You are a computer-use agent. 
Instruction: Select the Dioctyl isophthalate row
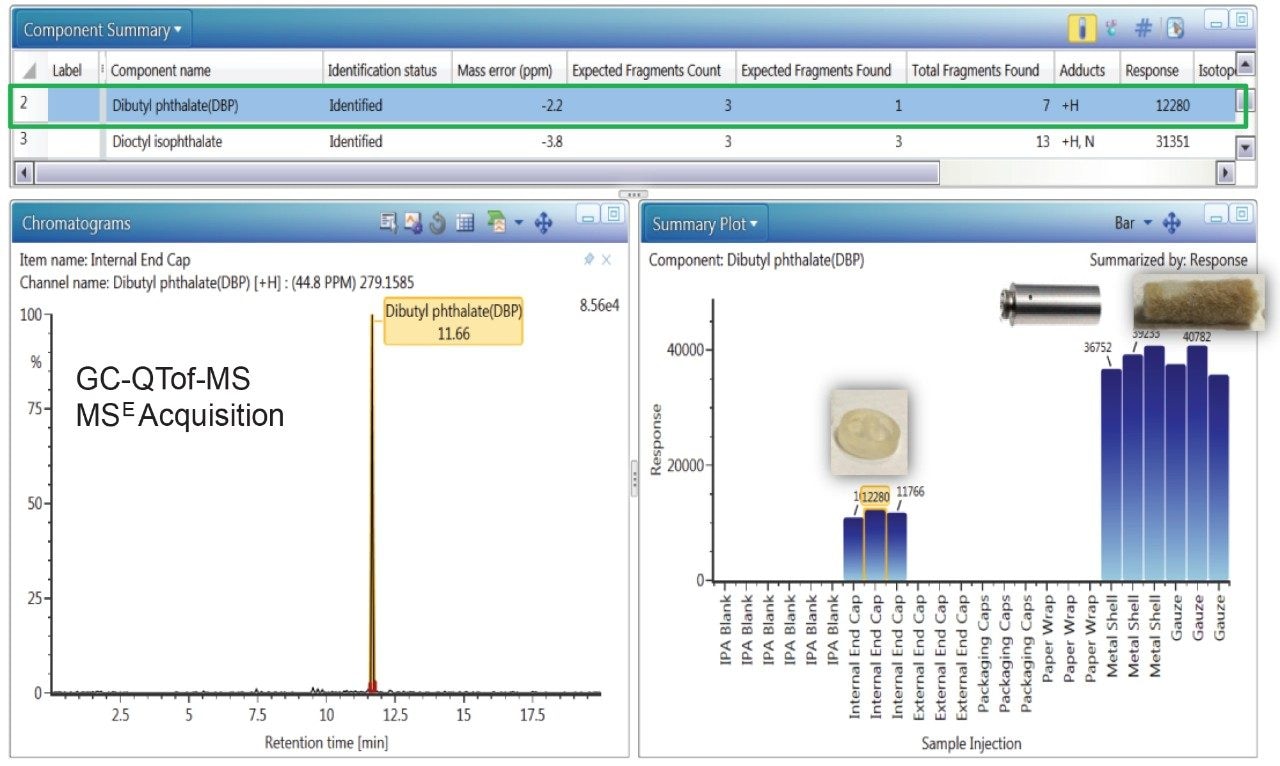(625, 142)
